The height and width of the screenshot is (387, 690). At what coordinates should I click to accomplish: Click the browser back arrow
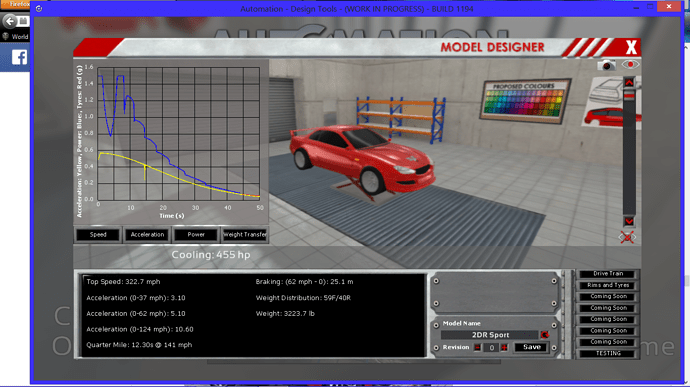[10, 21]
